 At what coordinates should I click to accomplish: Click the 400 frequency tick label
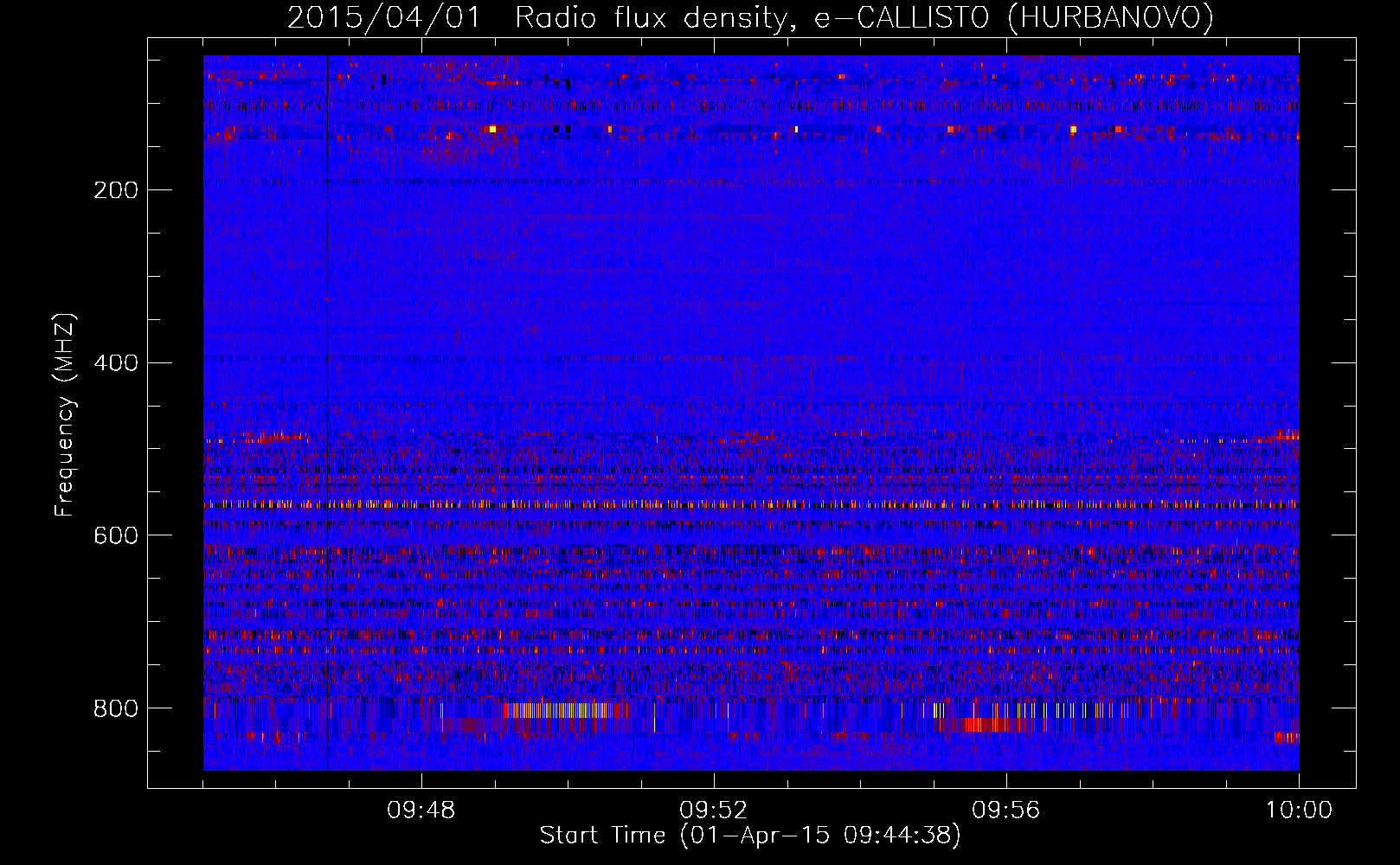coord(116,363)
